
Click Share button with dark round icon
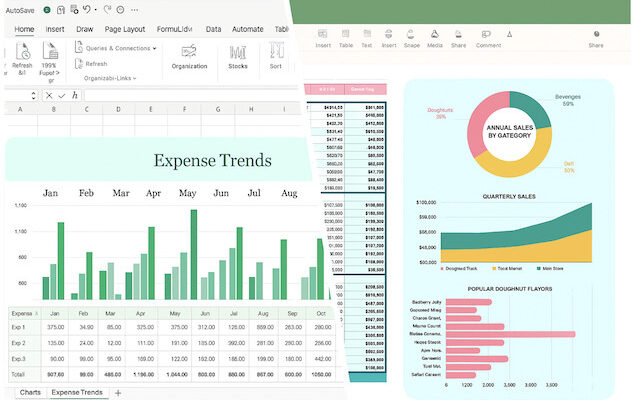[x=596, y=38]
